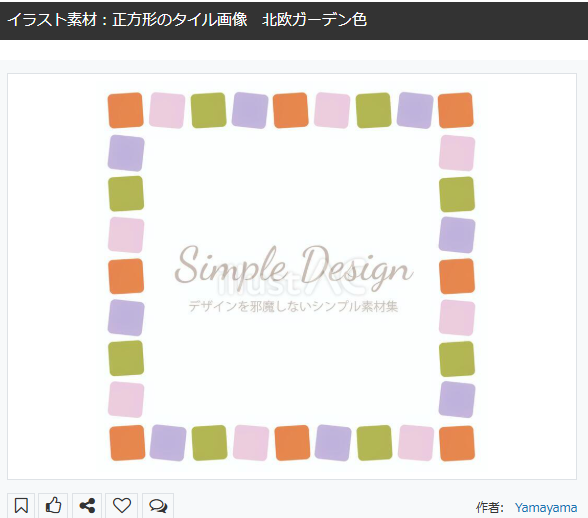Click the share icon

click(87, 505)
